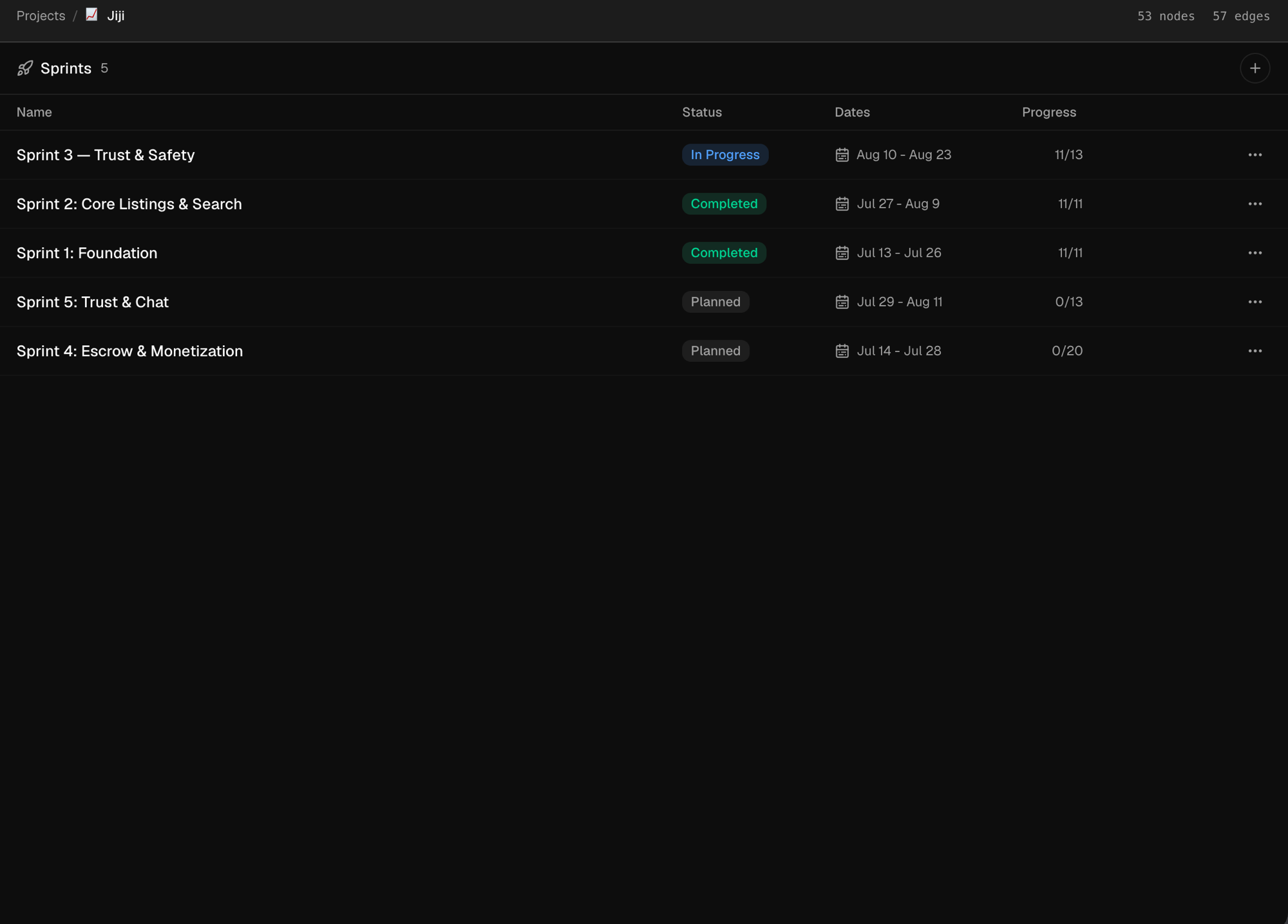Click the 0/13 progress value
Image resolution: width=1288 pixels, height=924 pixels.
point(1068,301)
